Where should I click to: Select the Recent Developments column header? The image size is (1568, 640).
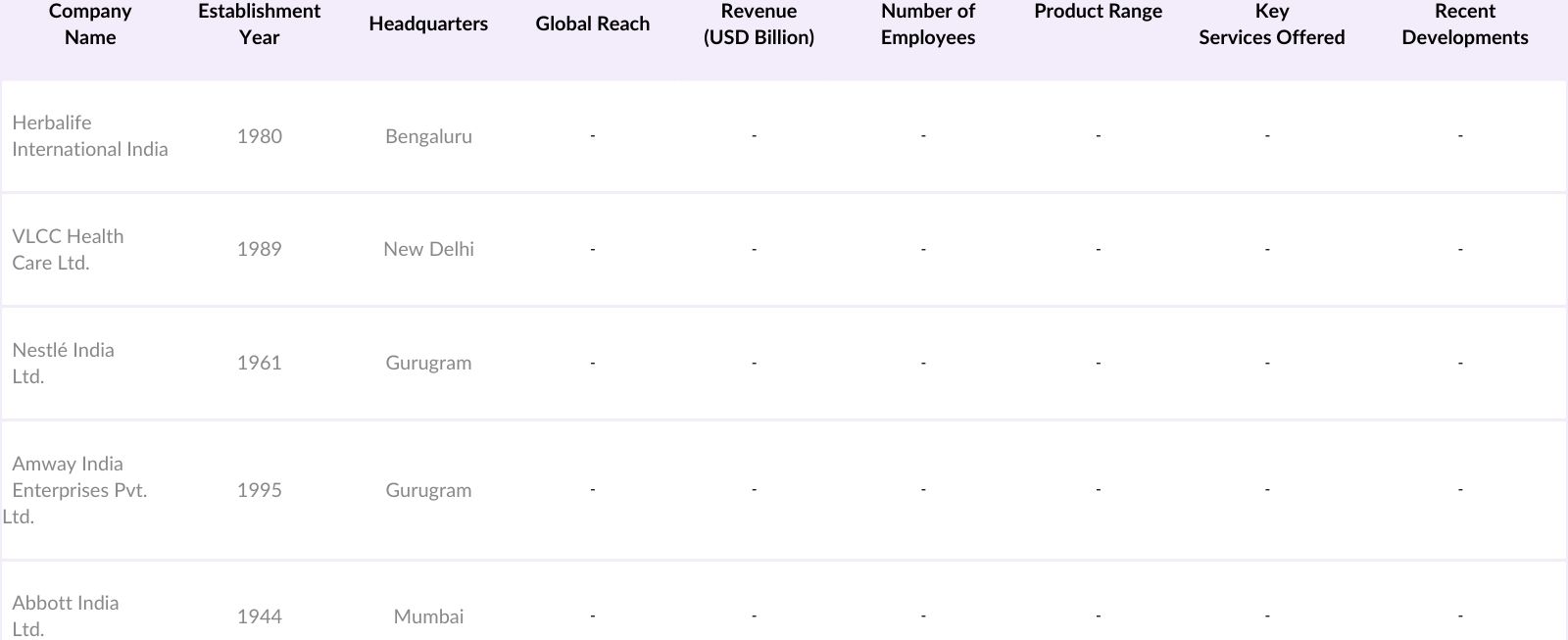click(x=1464, y=25)
